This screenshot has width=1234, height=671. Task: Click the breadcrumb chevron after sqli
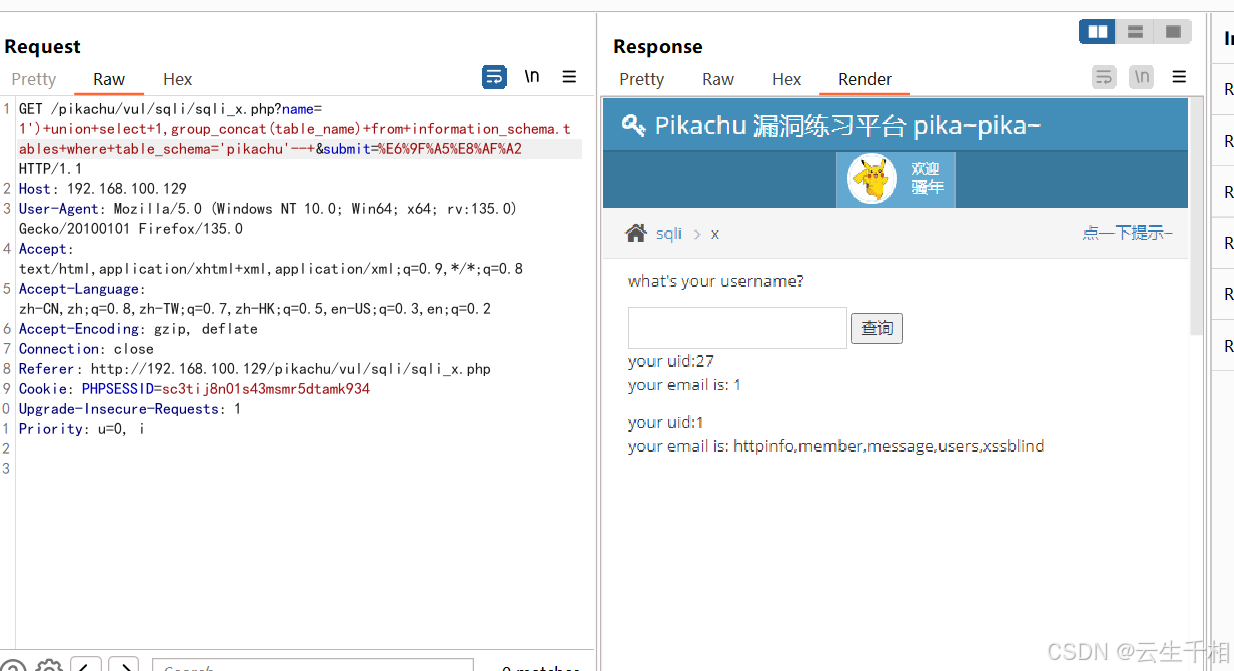(696, 234)
